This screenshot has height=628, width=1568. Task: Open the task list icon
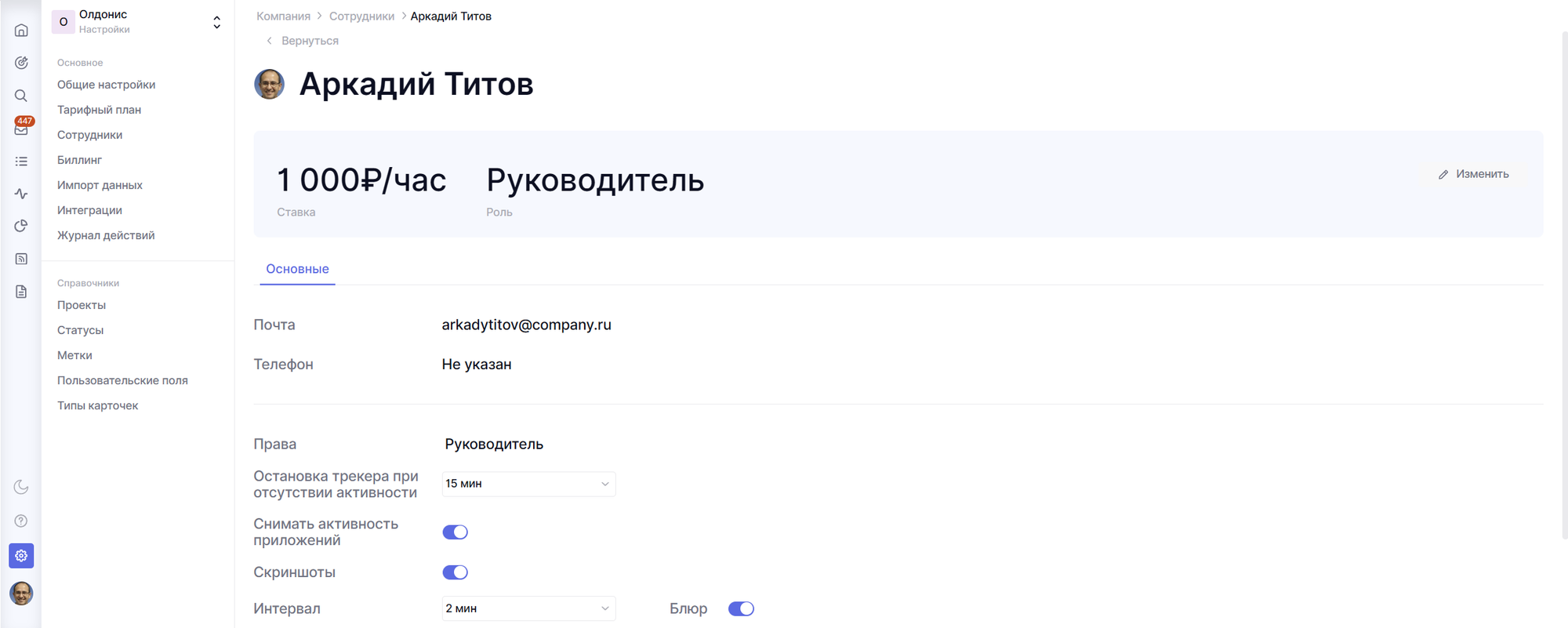pos(21,162)
